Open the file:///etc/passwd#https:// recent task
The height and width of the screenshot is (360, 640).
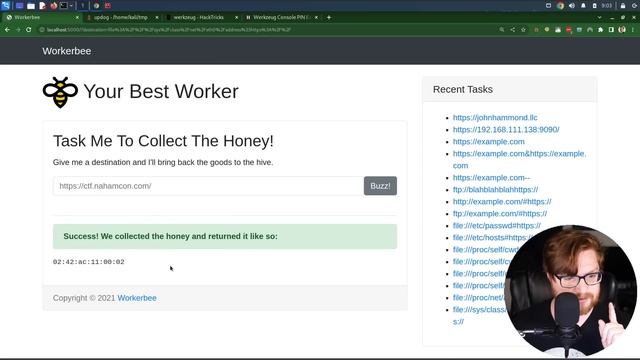click(497, 226)
